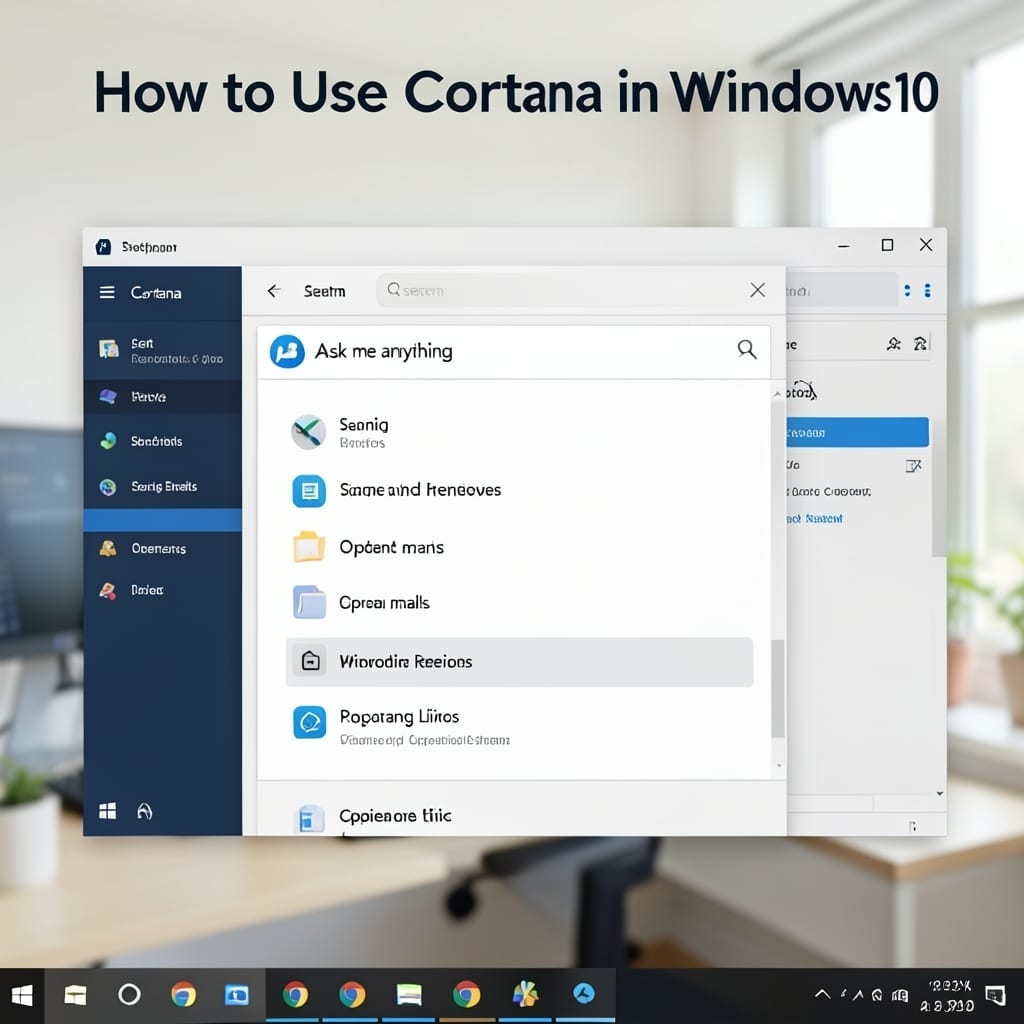Go back with the left arrow
This screenshot has width=1024, height=1024.
click(274, 291)
